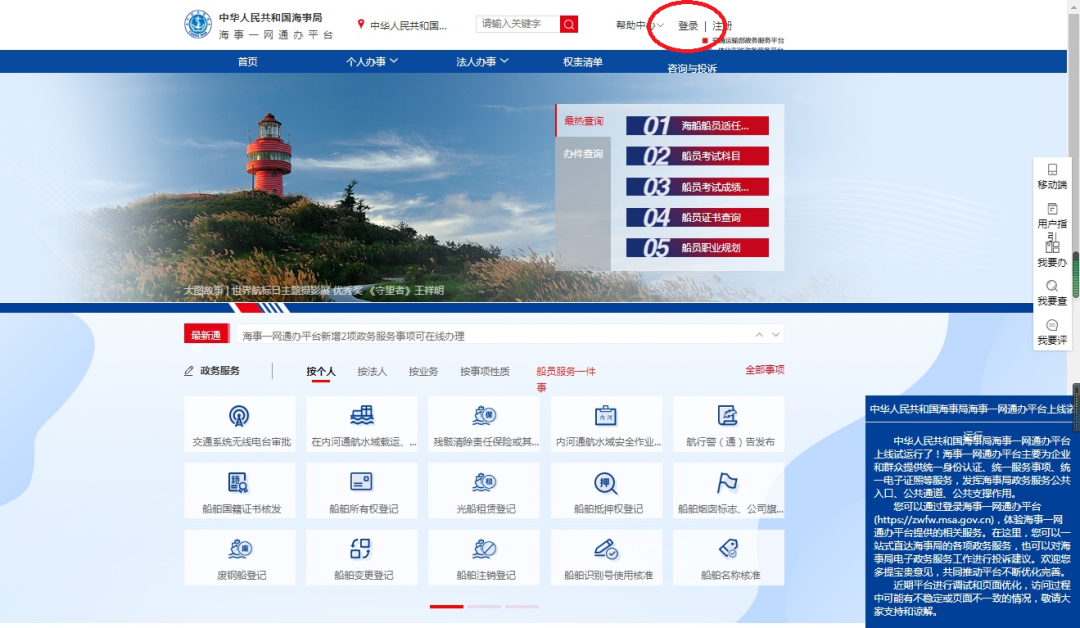Expand the 法人办事 navigation dropdown

(x=482, y=62)
